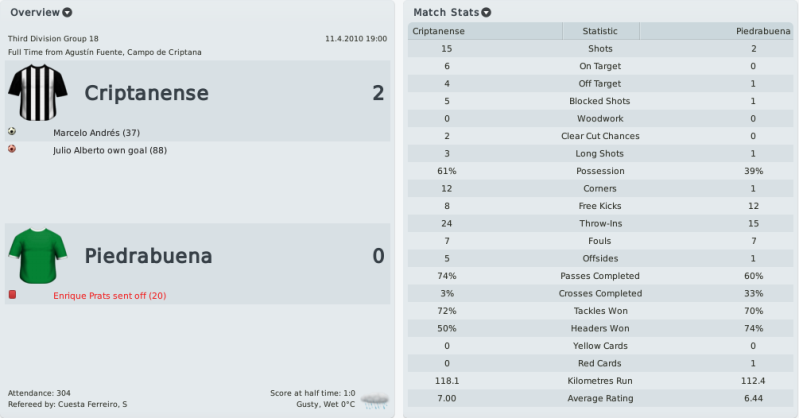
Task: Open Enrique Prats sent off link
Action: click(110, 296)
